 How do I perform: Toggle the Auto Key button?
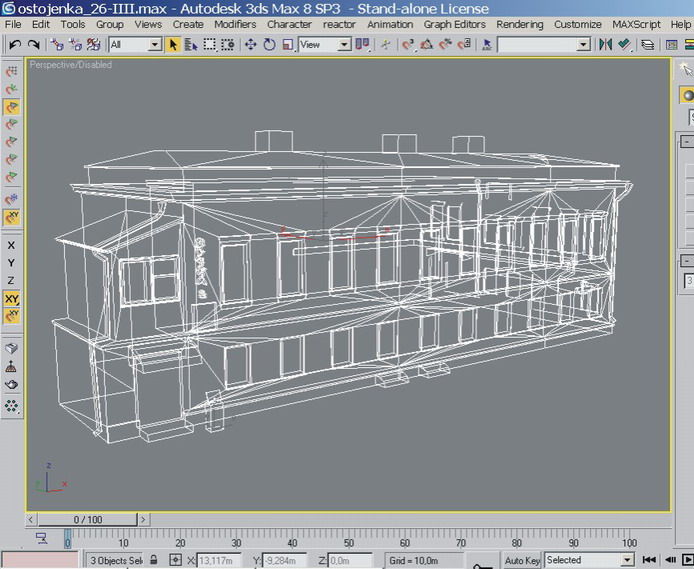tap(522, 560)
